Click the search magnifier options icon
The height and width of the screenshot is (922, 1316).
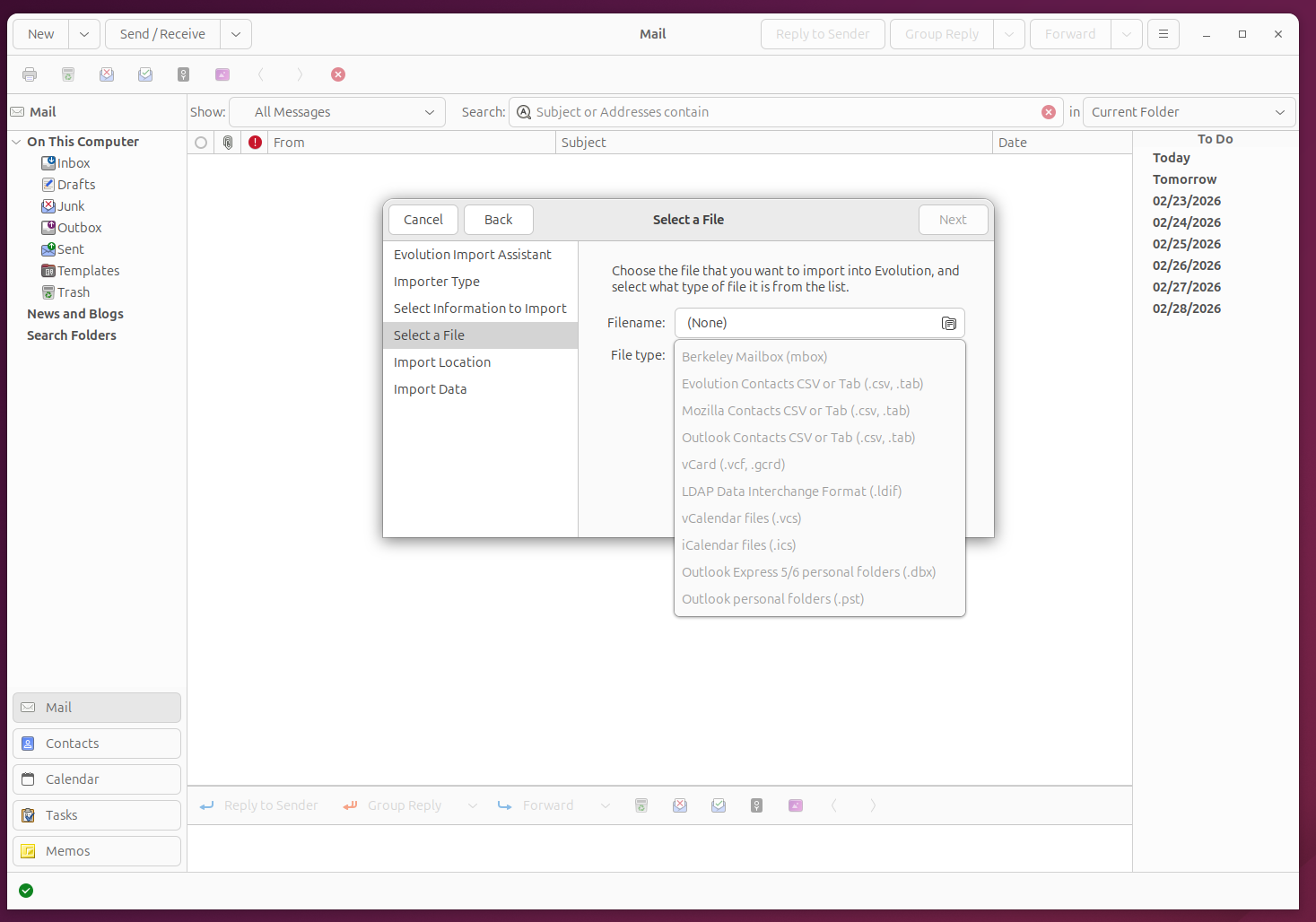tap(524, 112)
